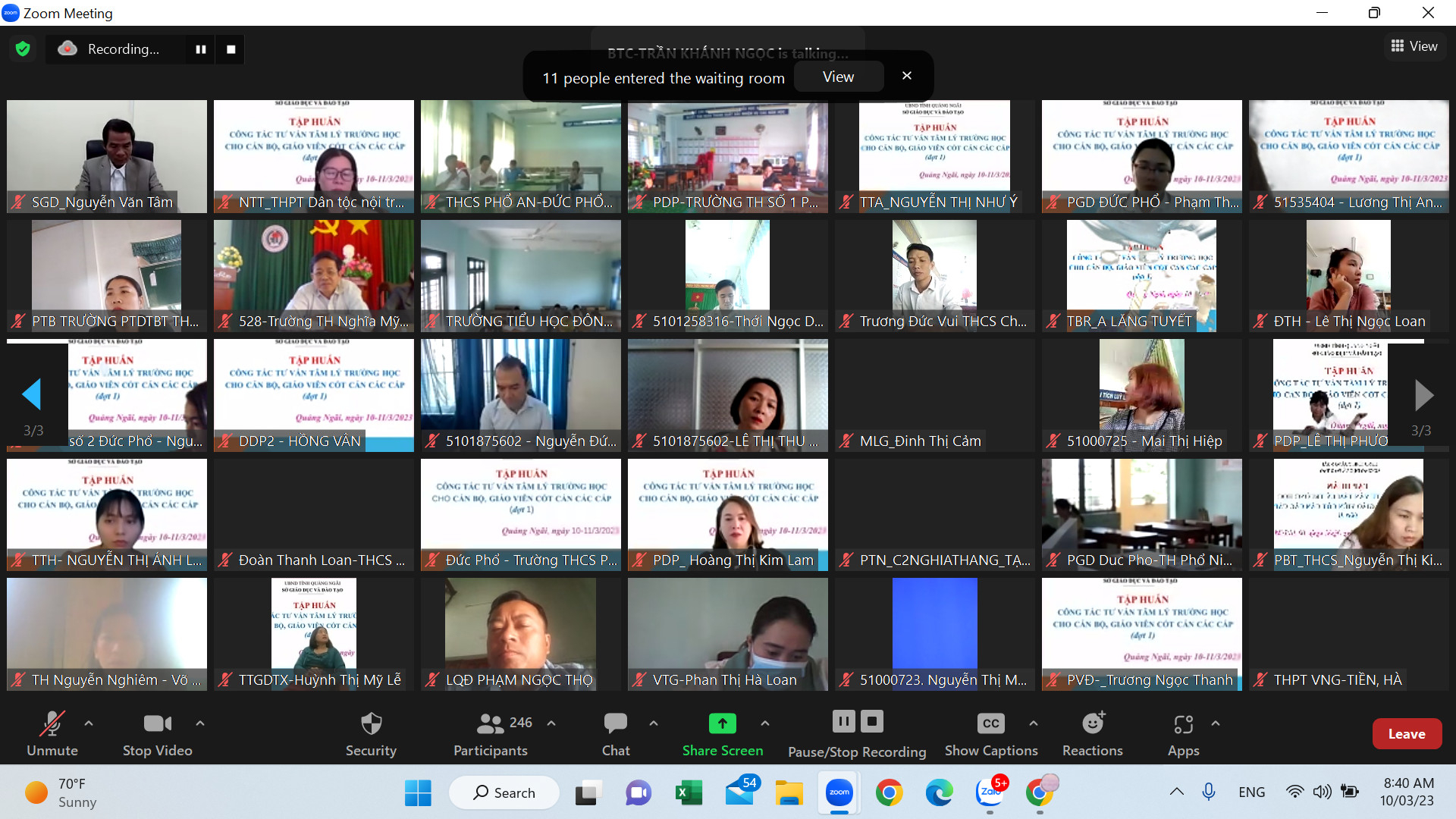1456x819 pixels.
Task: Open the Reactions smiley icon
Action: [x=1093, y=723]
